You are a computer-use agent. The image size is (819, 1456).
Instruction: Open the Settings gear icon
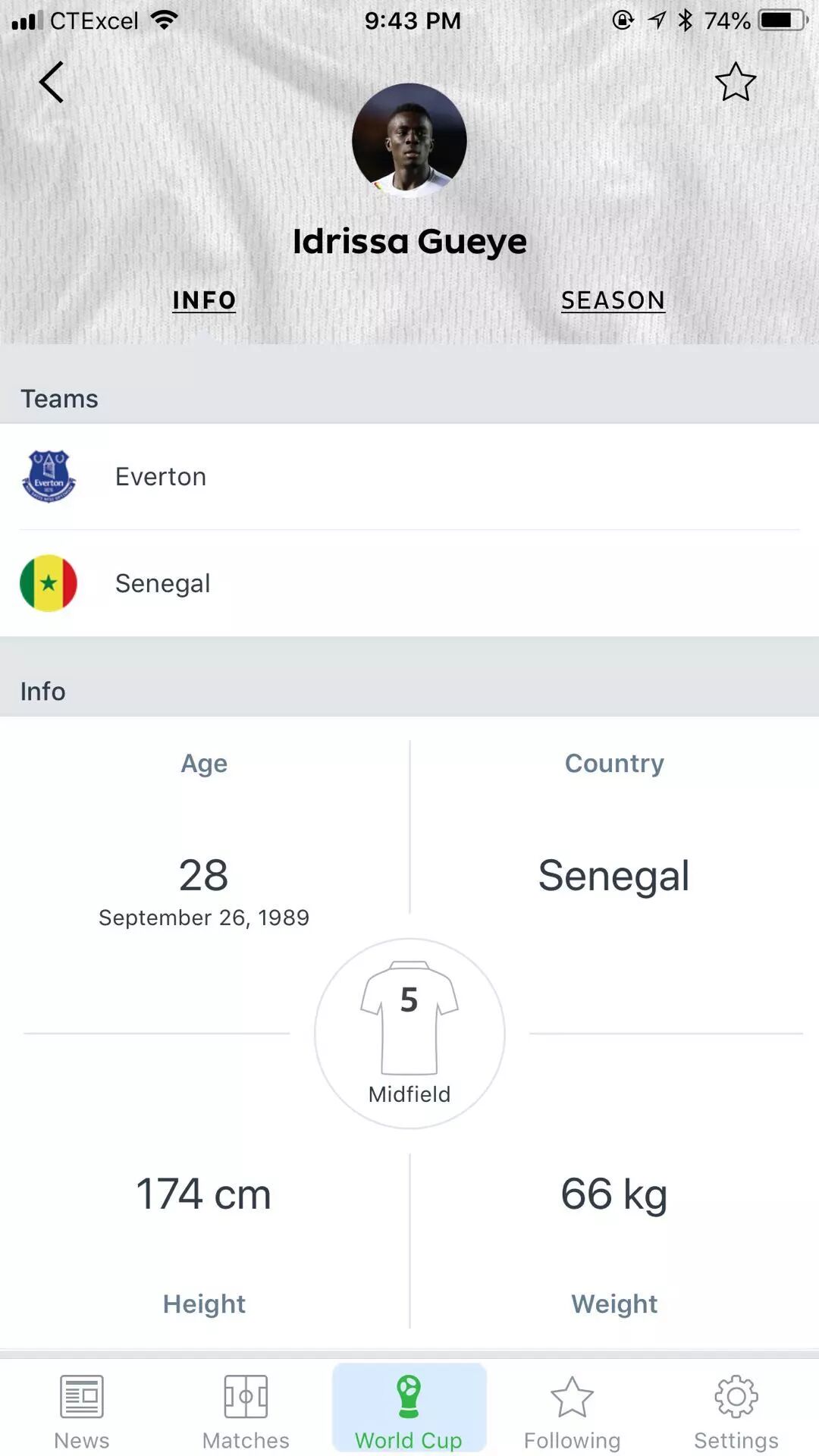736,1396
